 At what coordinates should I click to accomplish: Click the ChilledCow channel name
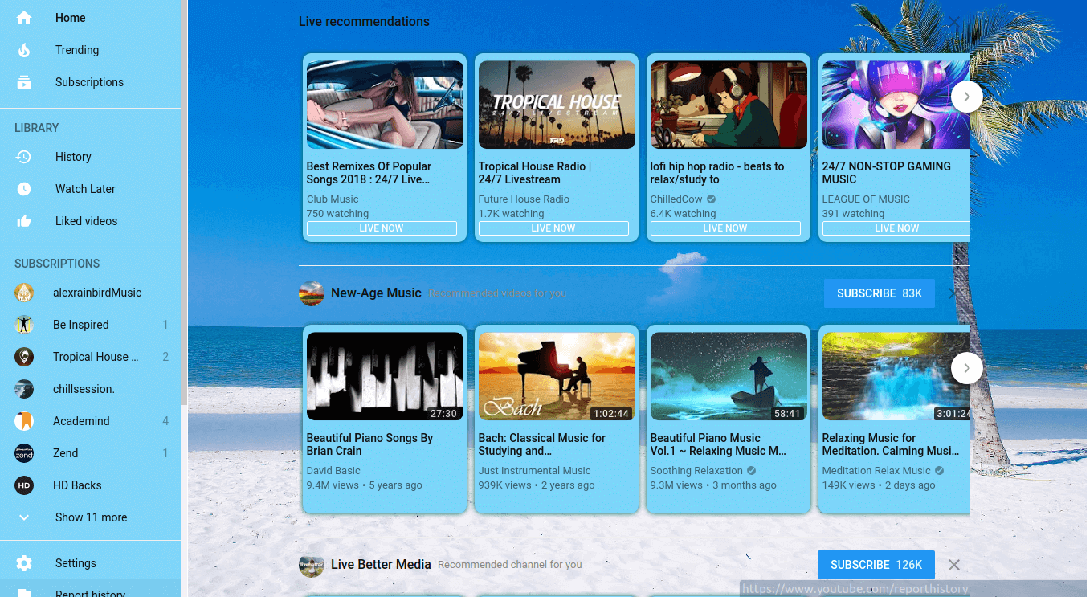click(676, 199)
